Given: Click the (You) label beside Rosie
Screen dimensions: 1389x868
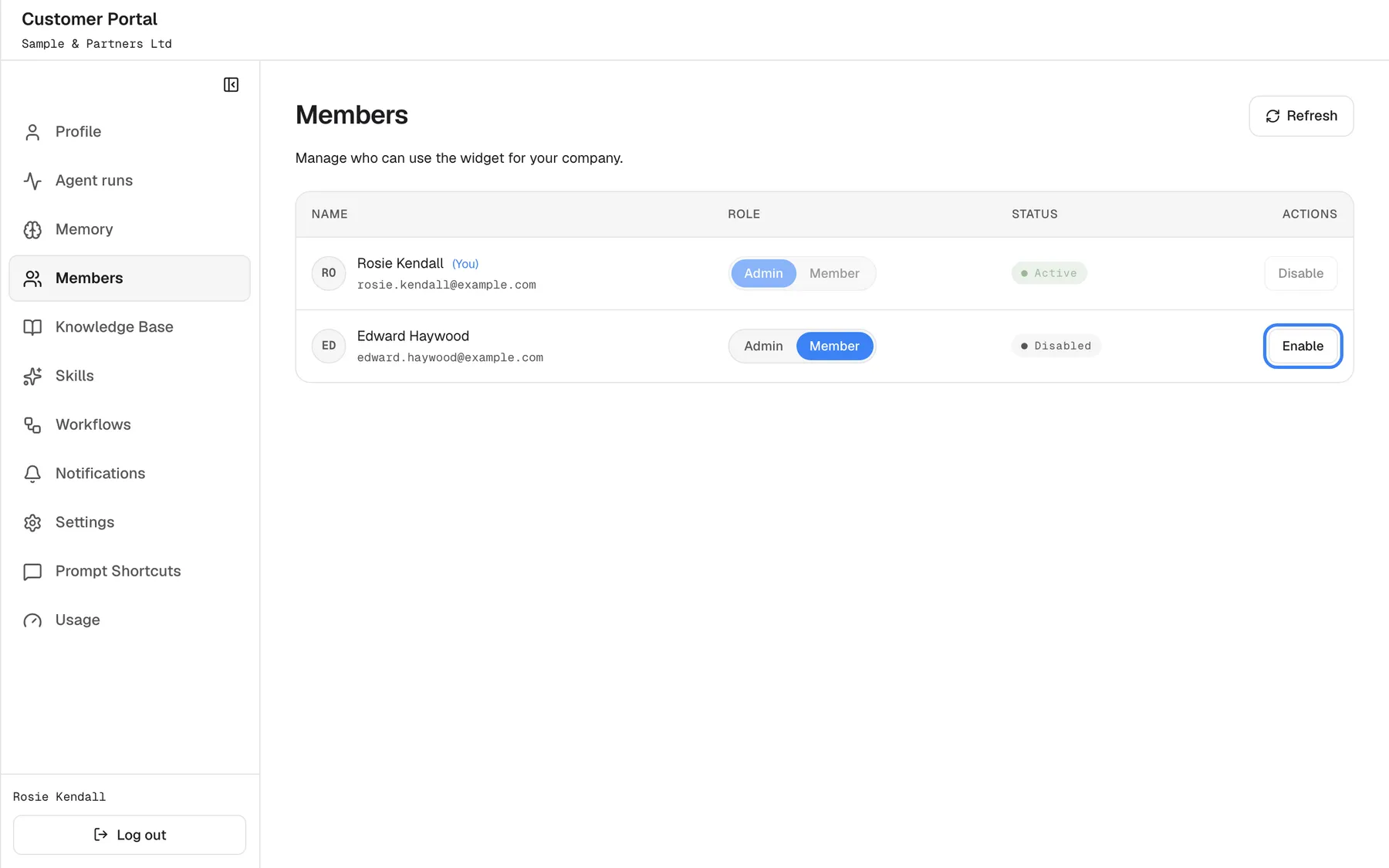Looking at the screenshot, I should [x=465, y=264].
